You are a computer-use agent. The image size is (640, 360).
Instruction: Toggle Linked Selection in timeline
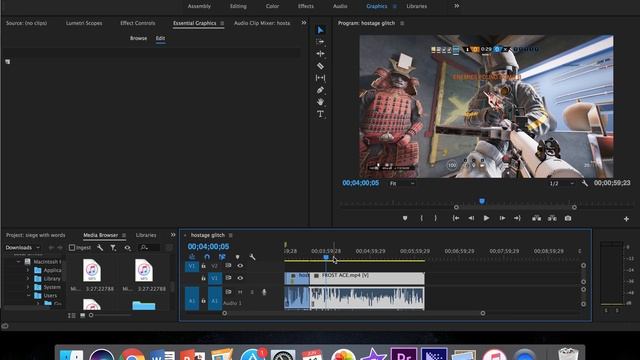point(222,257)
